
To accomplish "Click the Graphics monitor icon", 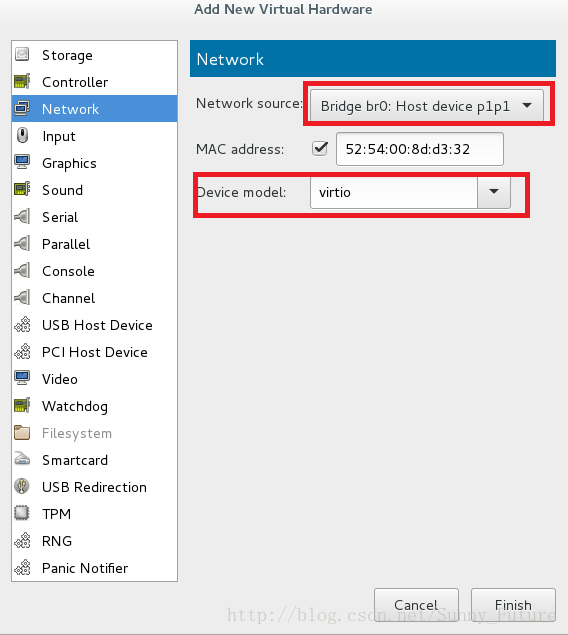I will click(x=22, y=162).
